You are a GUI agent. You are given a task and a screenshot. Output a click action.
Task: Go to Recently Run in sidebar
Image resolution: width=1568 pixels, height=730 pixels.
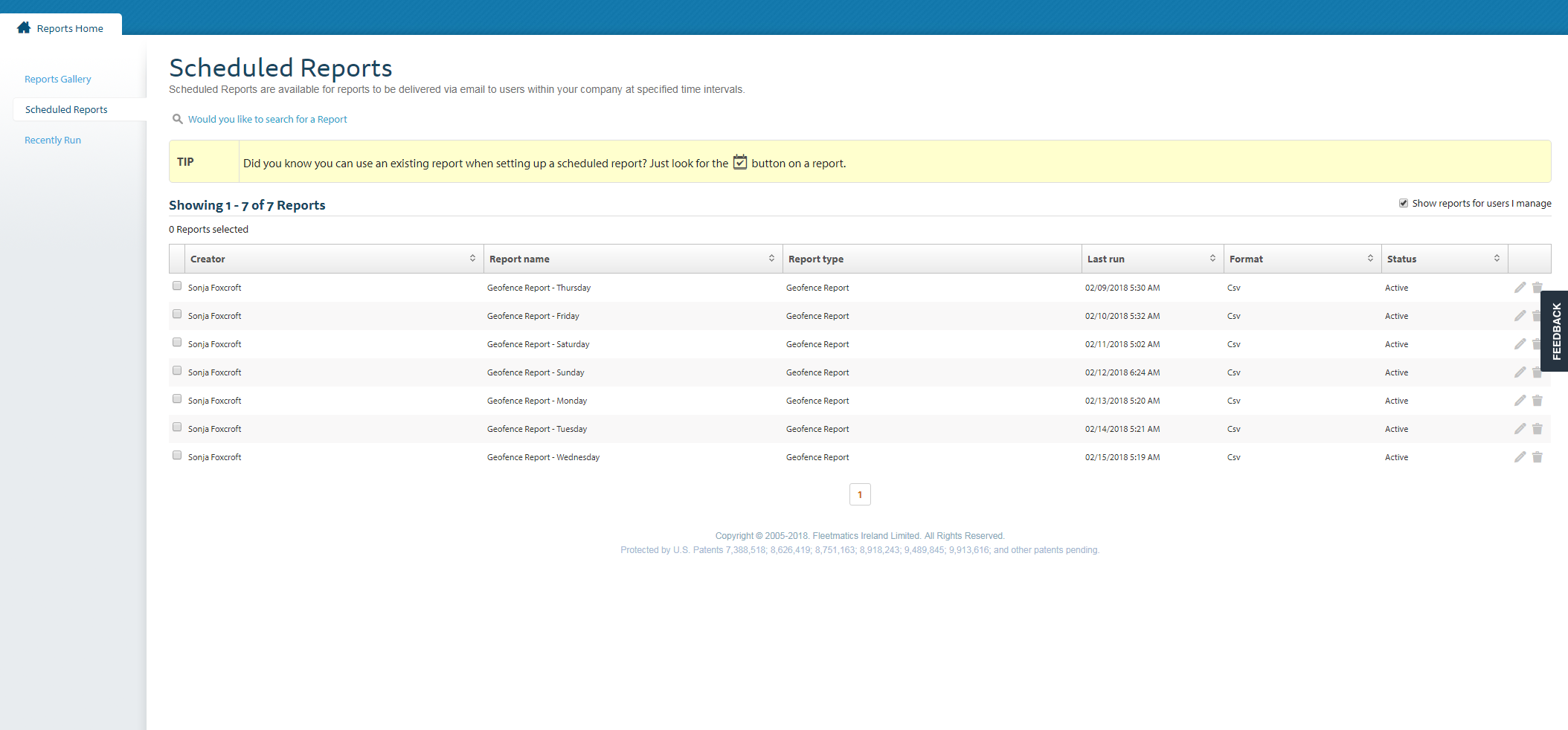(53, 140)
